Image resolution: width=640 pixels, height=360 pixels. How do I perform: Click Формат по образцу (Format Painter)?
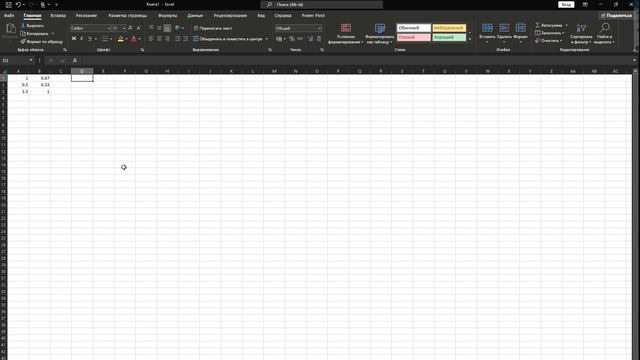pyautogui.click(x=41, y=42)
